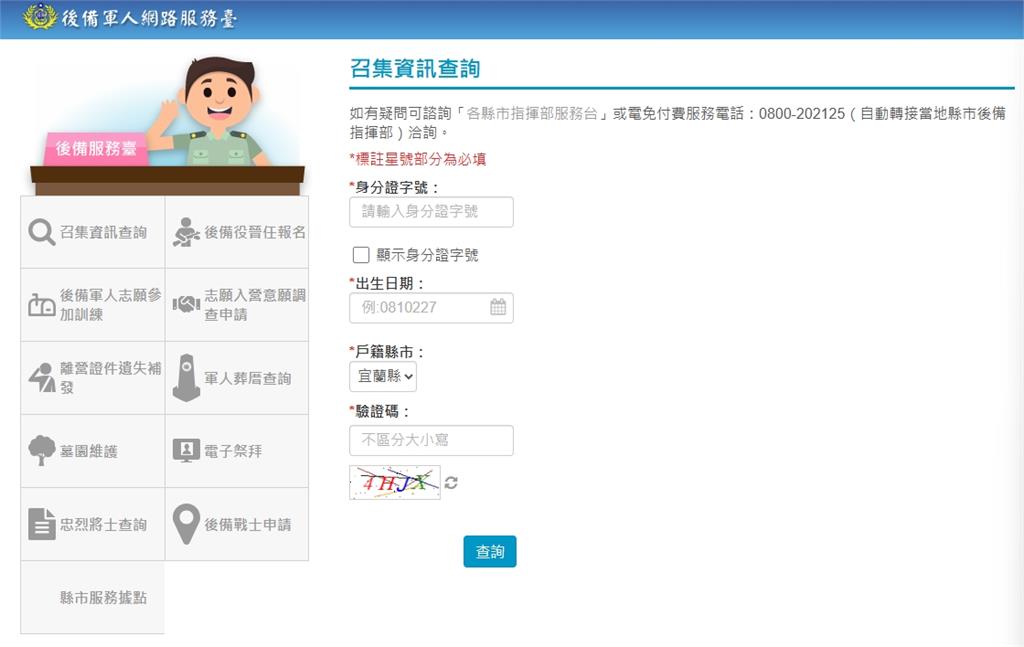The height and width of the screenshot is (647, 1024).
Task: Click the map pin icon for 後備戰士申請
Action: click(186, 524)
